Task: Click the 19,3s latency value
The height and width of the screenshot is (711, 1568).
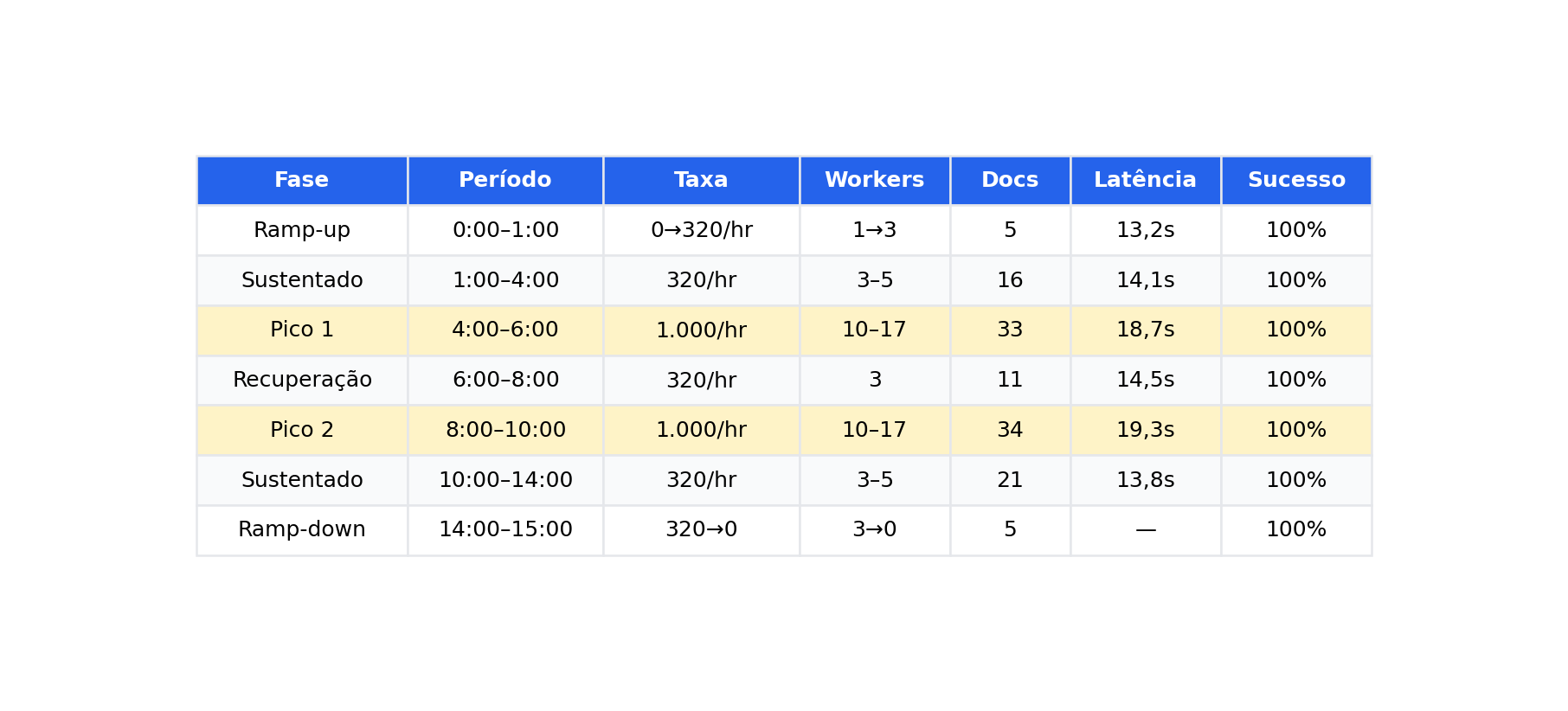Action: click(1146, 430)
